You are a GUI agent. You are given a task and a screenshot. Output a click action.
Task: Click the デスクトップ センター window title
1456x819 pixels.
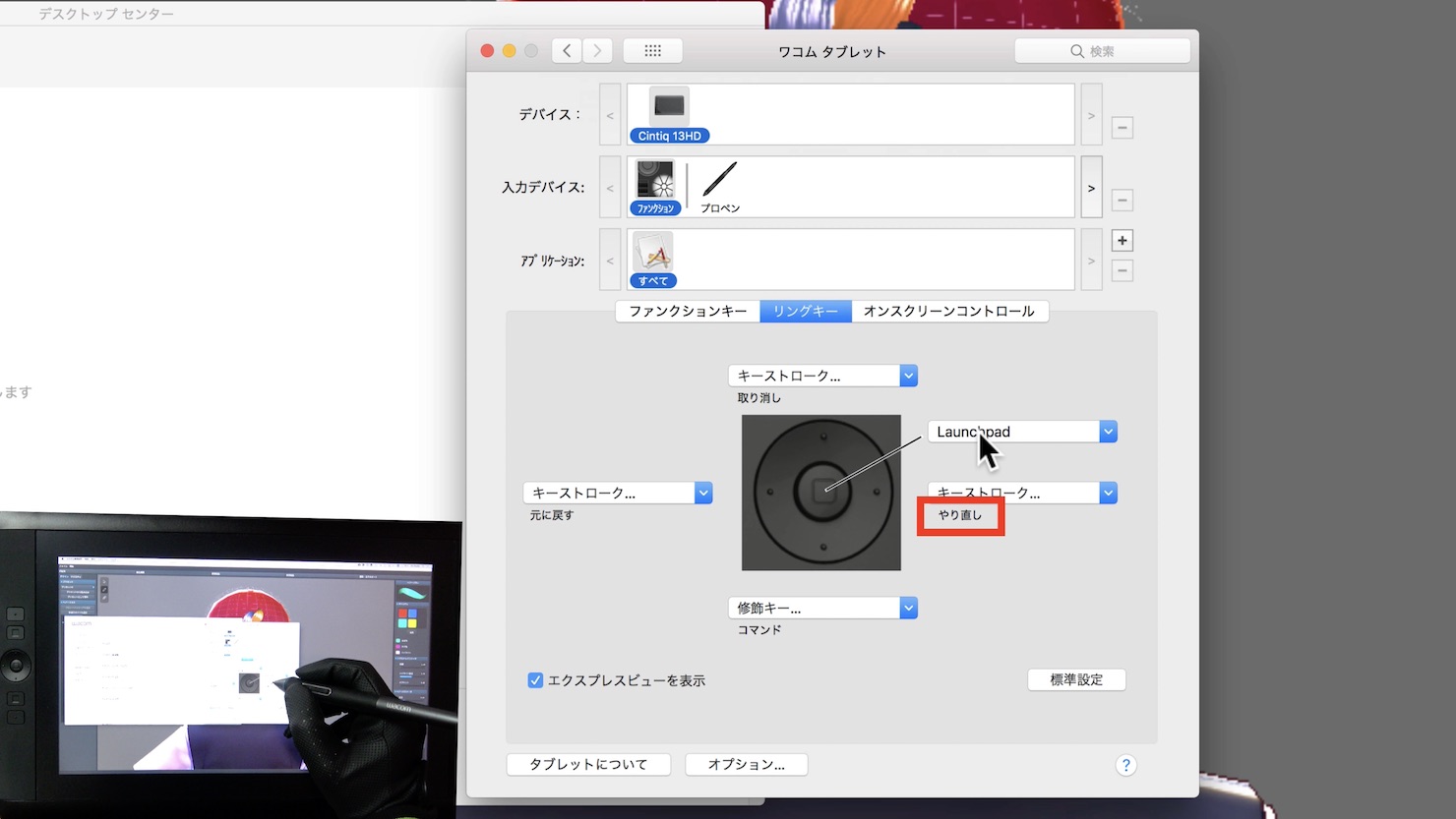(x=106, y=14)
